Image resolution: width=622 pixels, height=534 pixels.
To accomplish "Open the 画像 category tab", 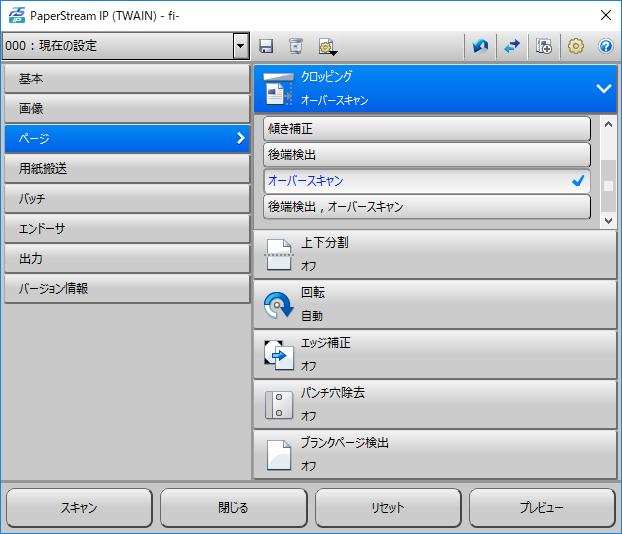I will pyautogui.click(x=127, y=108).
